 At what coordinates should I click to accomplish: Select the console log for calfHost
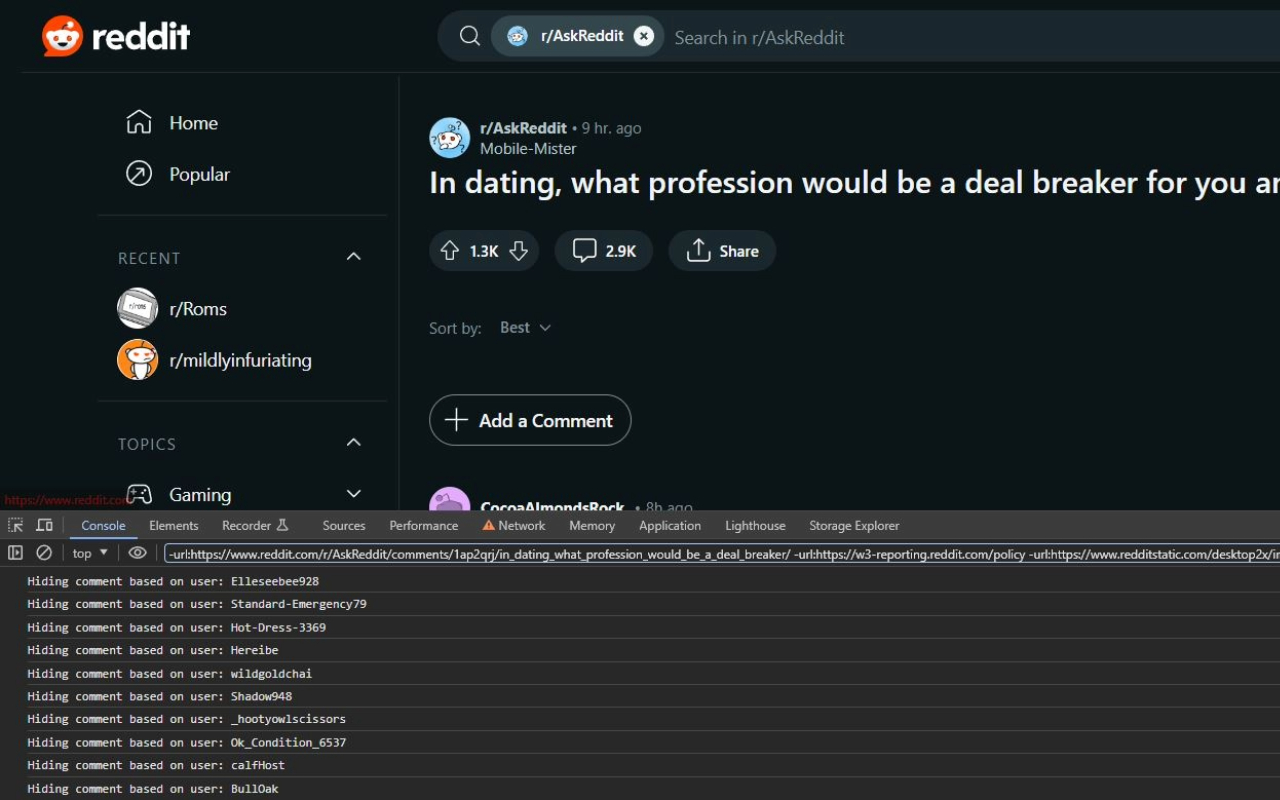(640, 765)
